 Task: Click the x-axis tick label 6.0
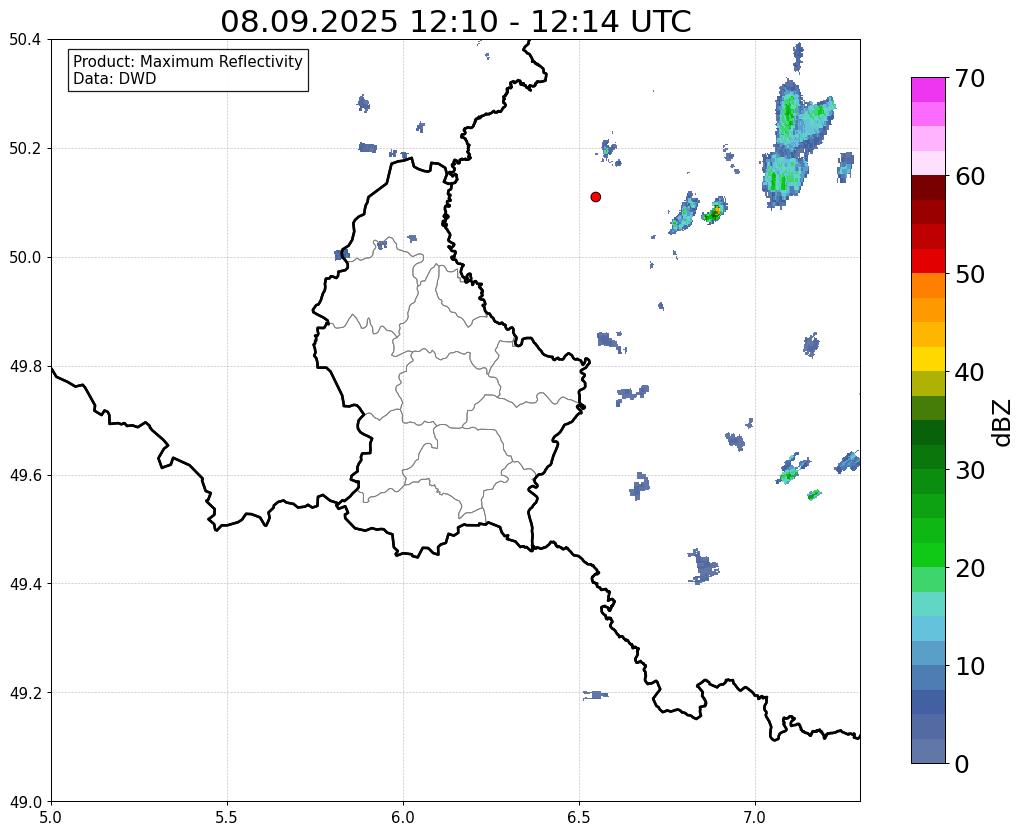(403, 818)
